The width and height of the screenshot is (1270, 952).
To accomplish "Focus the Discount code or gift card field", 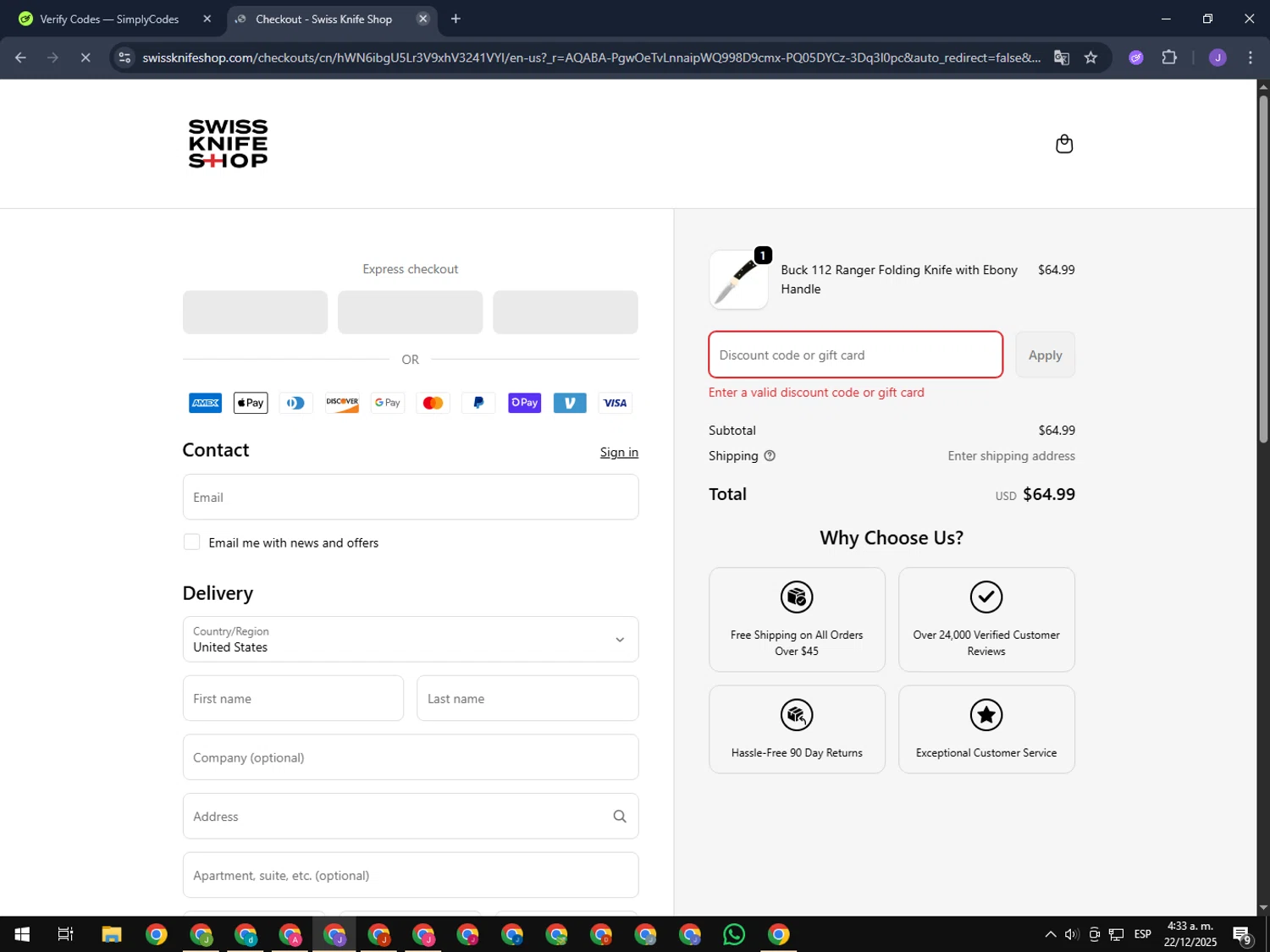I will [855, 355].
